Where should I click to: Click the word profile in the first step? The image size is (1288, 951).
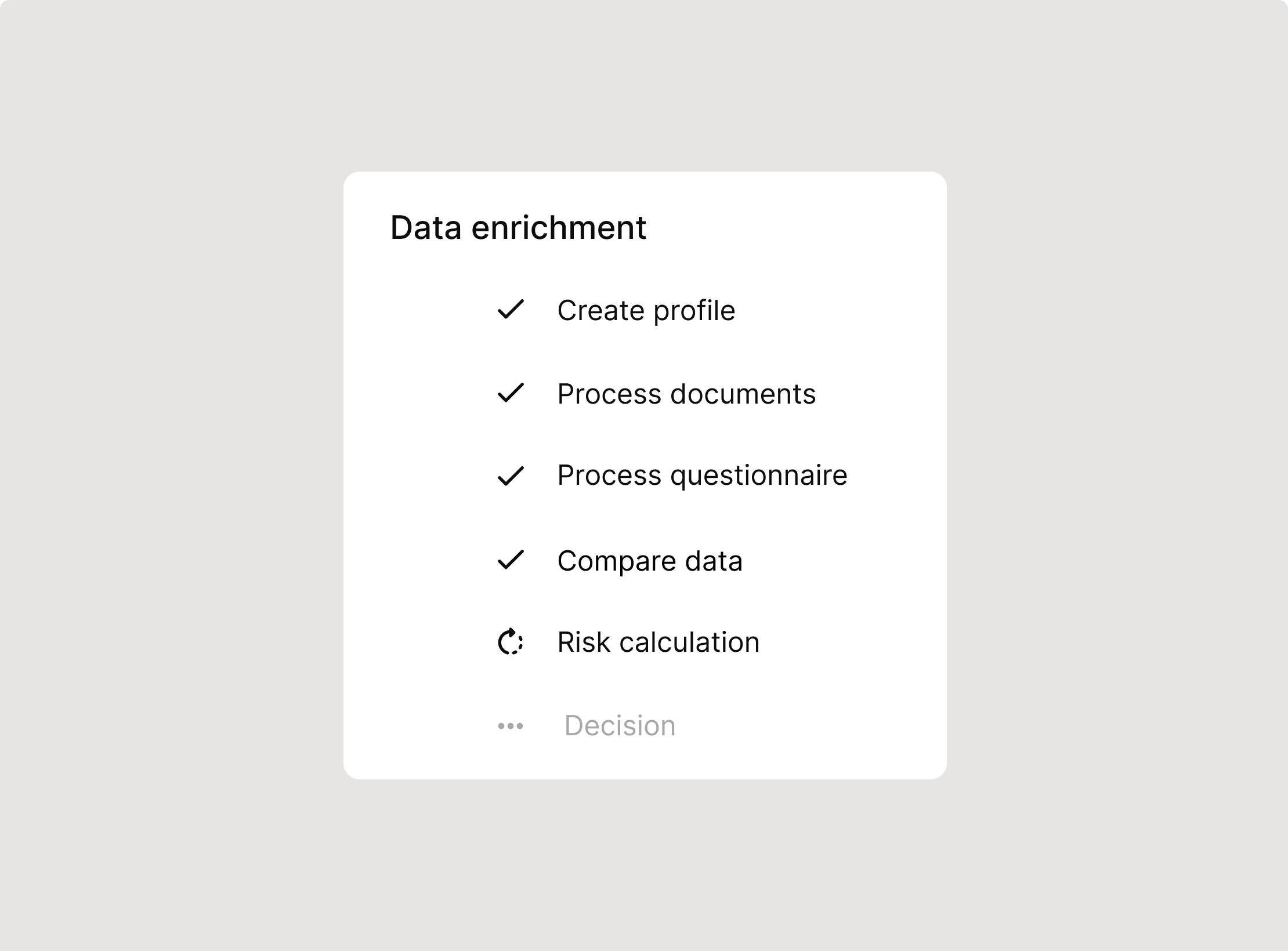pos(694,311)
